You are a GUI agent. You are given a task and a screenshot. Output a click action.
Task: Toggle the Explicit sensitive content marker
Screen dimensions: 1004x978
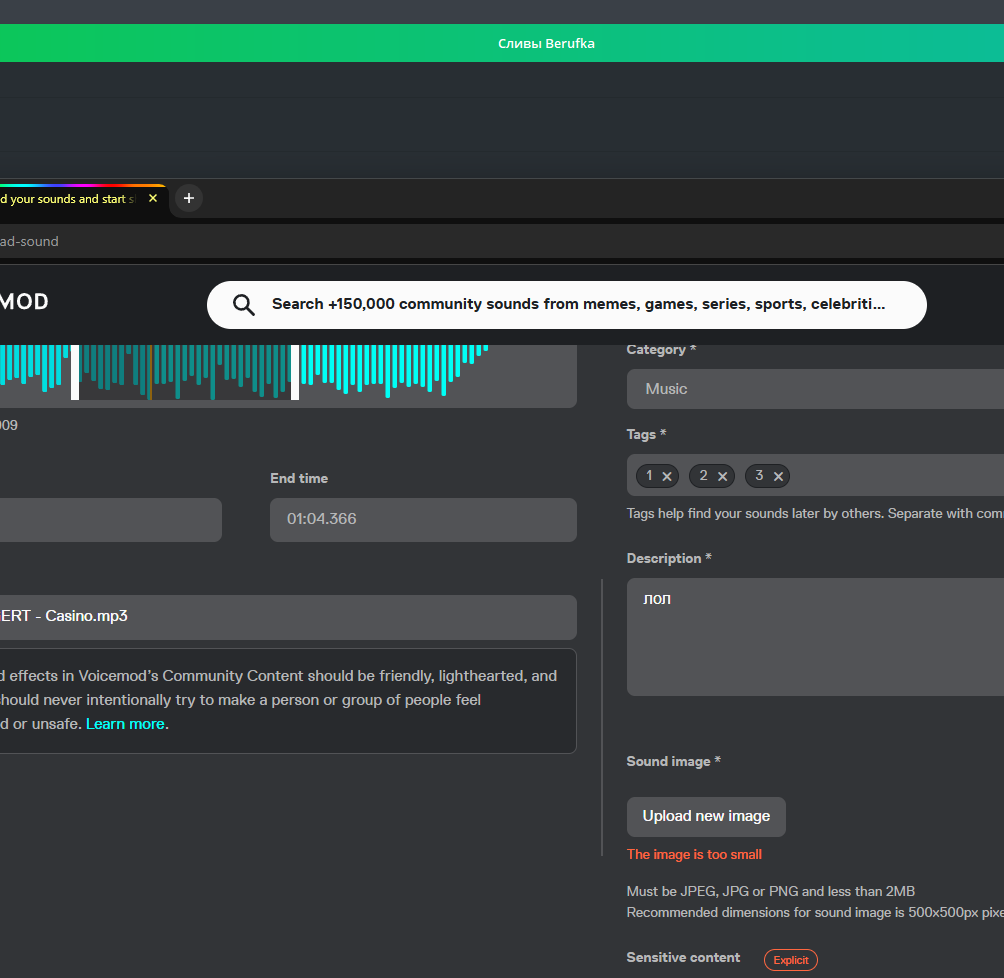click(790, 959)
